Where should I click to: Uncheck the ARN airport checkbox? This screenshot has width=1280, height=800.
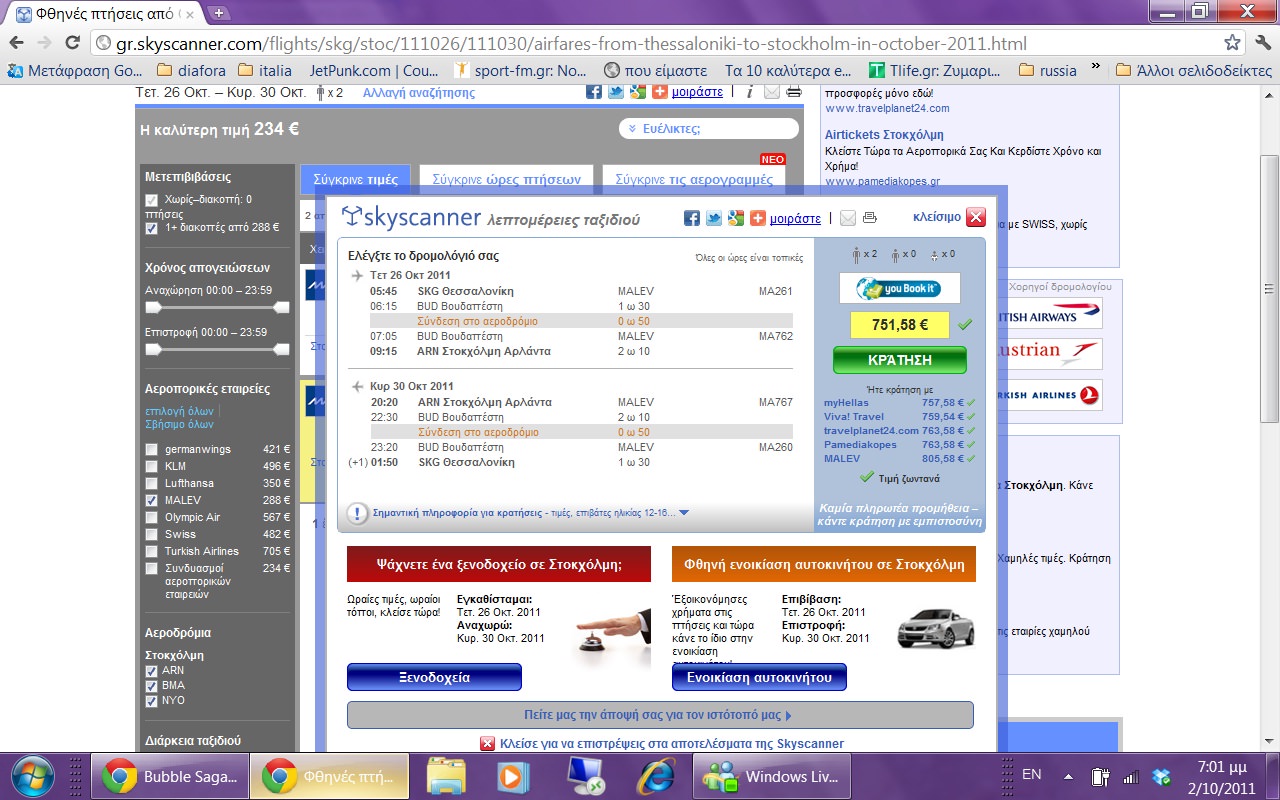click(x=152, y=671)
